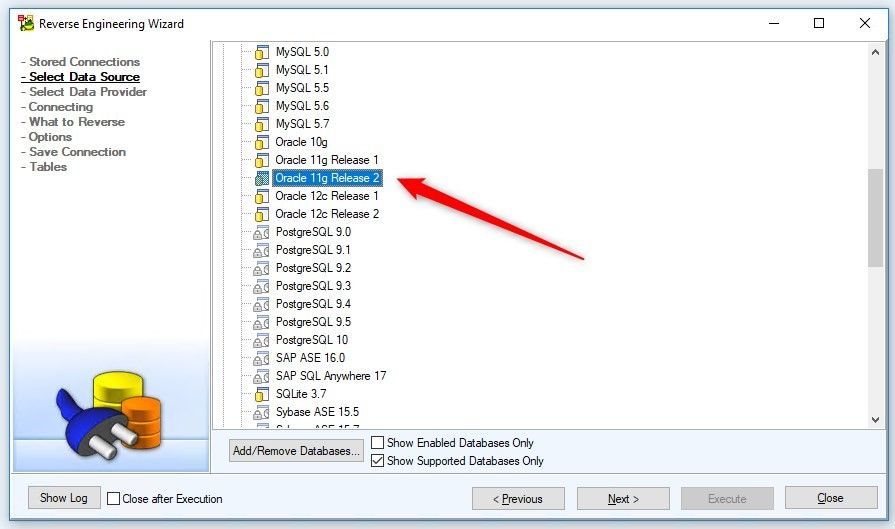The image size is (895, 529).
Task: Open the Tables wizard step
Action: (48, 167)
